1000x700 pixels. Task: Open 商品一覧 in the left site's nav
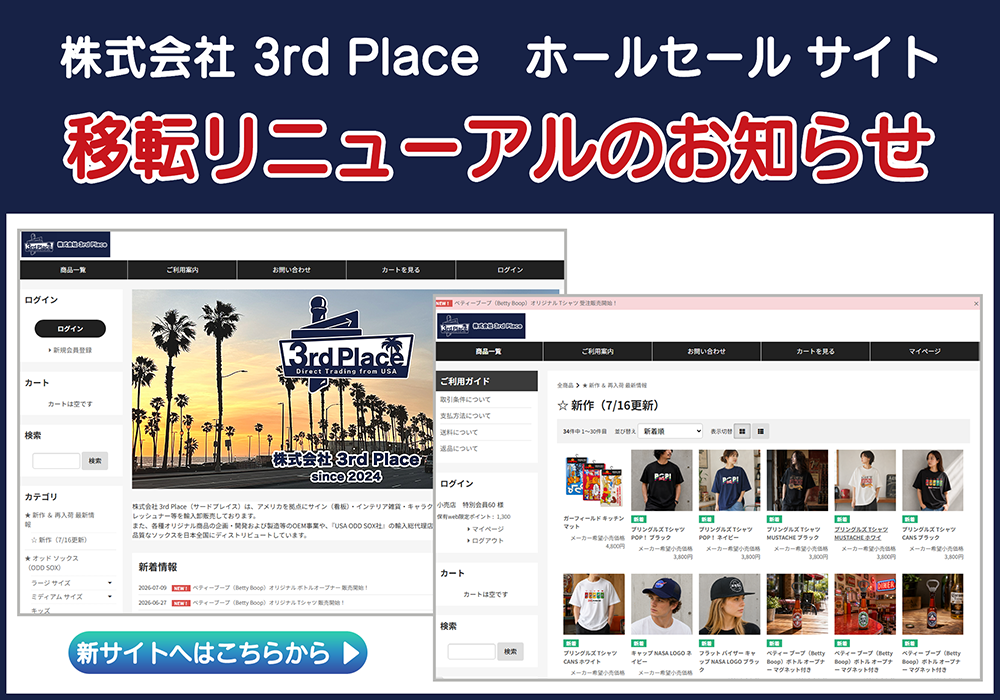[x=73, y=270]
